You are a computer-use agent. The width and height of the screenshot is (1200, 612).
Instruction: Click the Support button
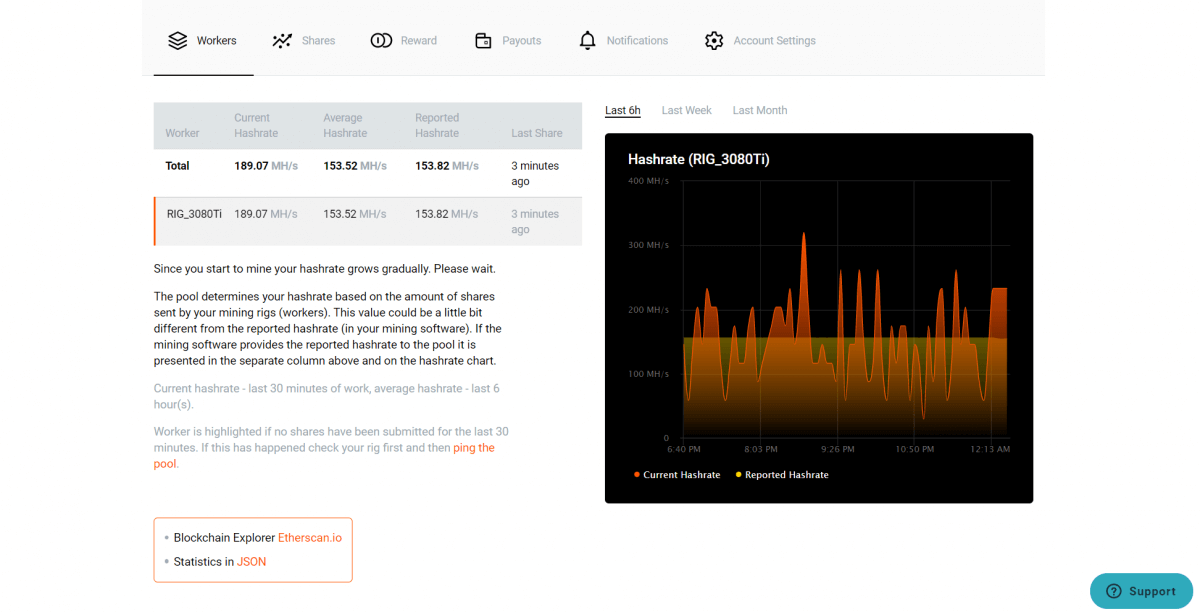[x=1141, y=591]
